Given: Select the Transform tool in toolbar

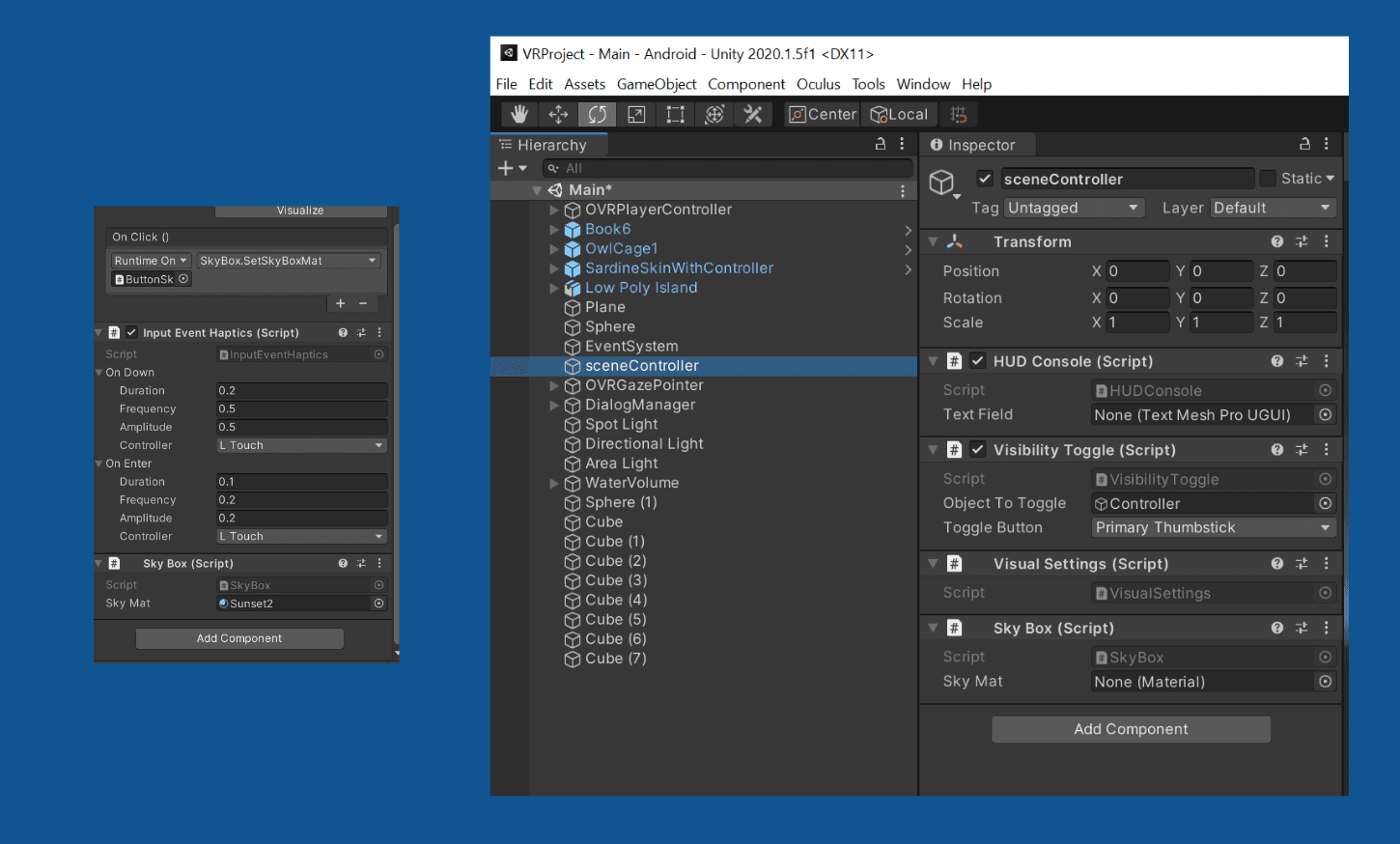Looking at the screenshot, I should 714,114.
